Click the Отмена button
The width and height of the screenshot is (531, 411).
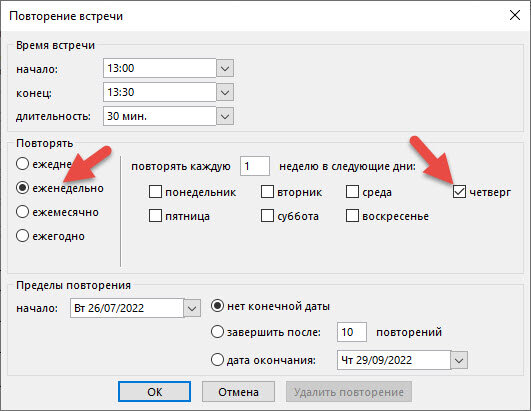point(238,392)
